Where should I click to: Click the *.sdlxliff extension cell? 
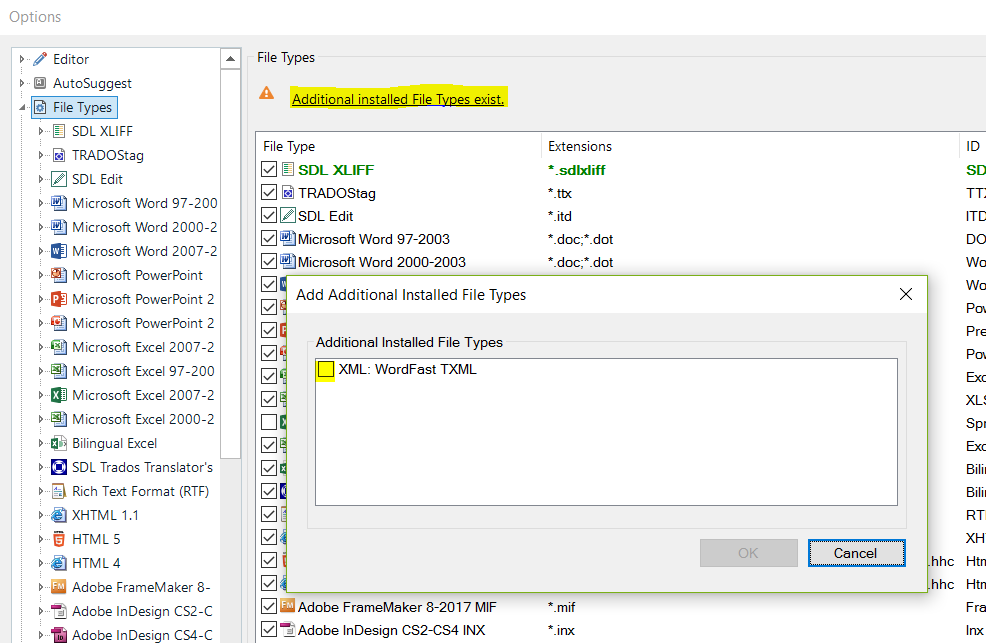coord(577,170)
